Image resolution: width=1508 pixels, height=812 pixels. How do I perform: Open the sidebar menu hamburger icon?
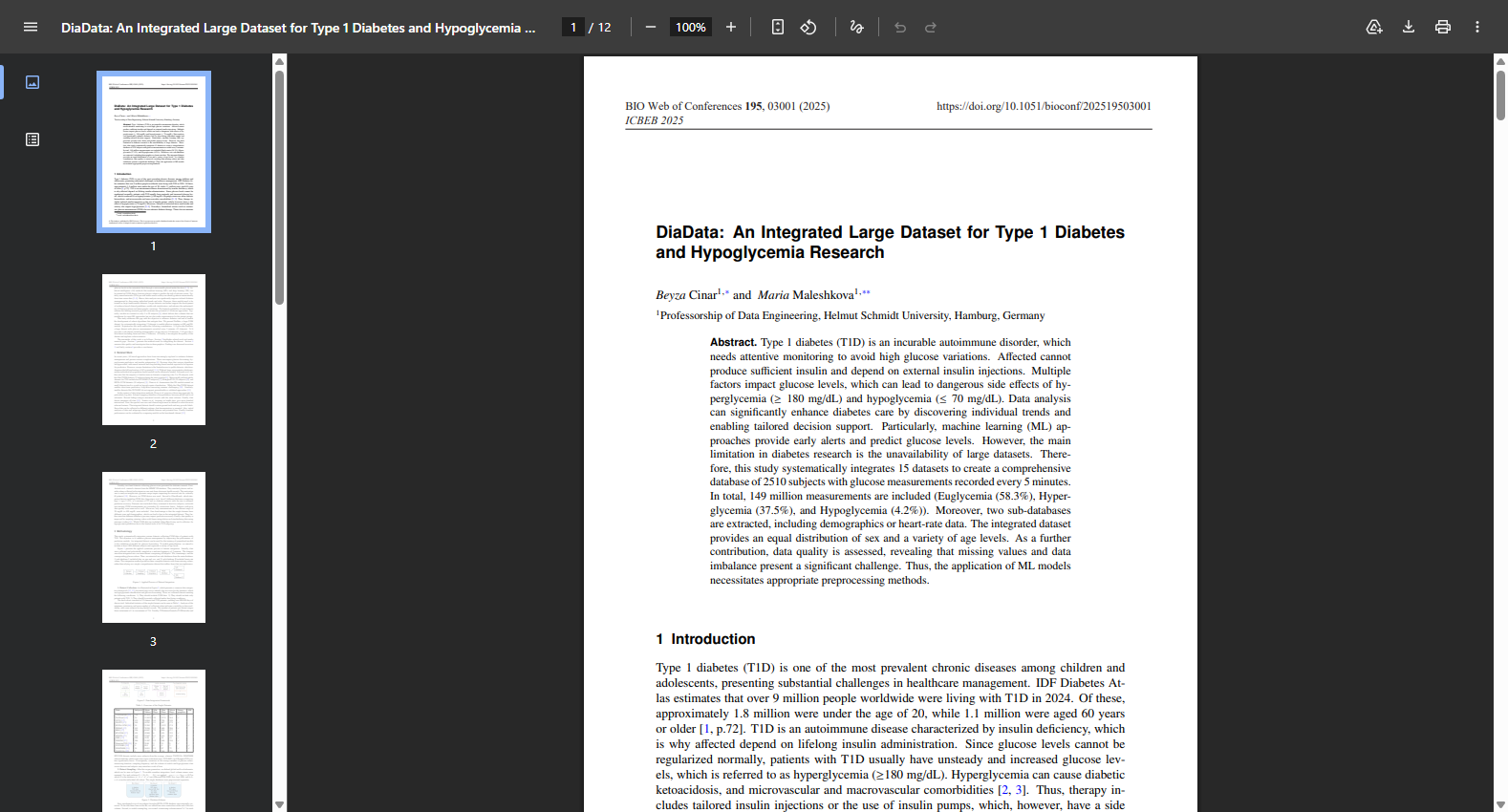(x=31, y=27)
